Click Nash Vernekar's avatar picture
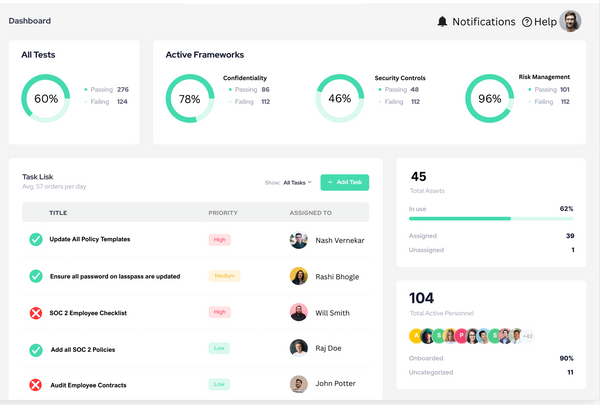 (298, 240)
